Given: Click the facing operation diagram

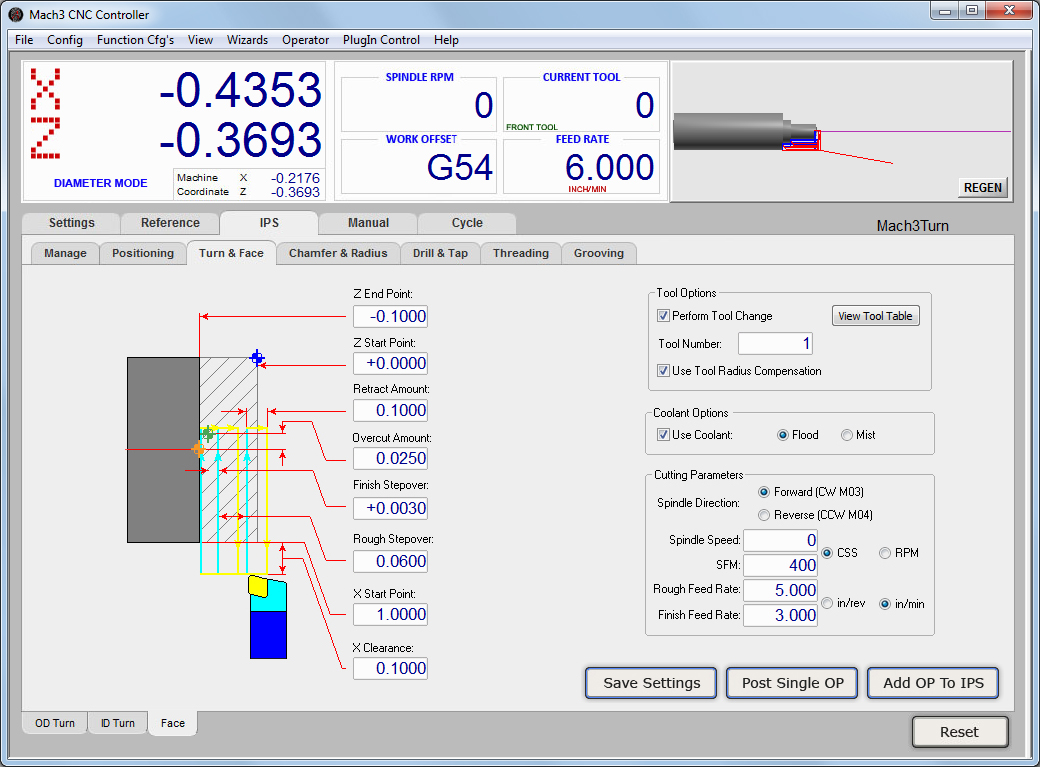Looking at the screenshot, I should [235, 484].
